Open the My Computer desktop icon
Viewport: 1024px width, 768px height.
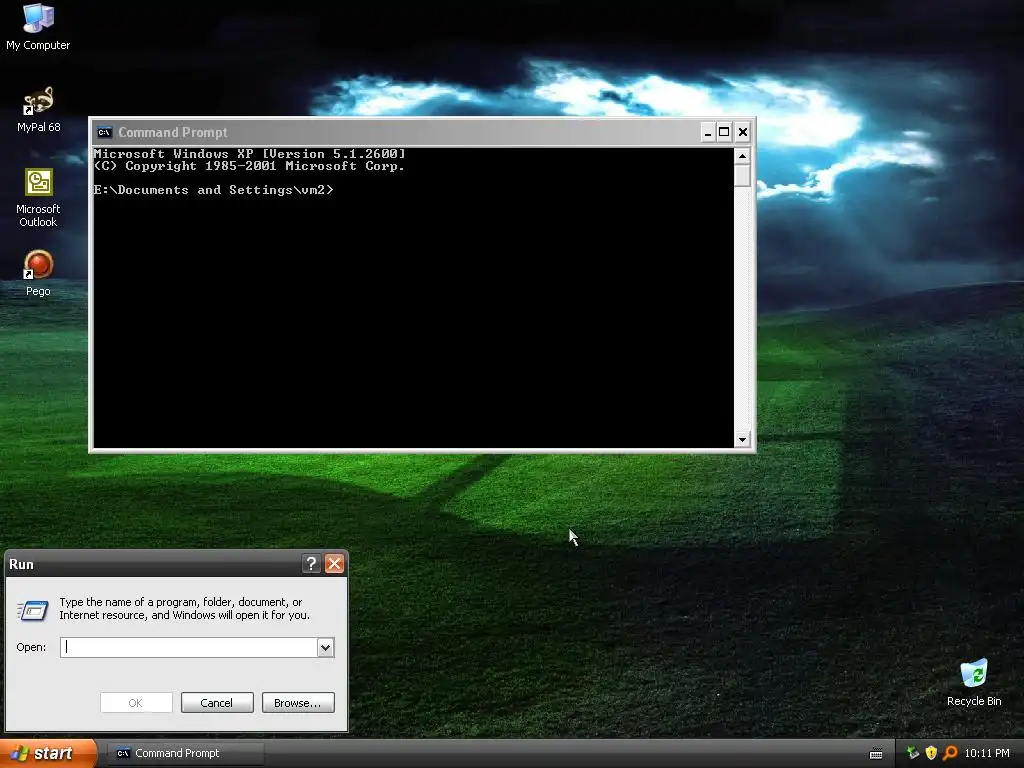tap(38, 26)
